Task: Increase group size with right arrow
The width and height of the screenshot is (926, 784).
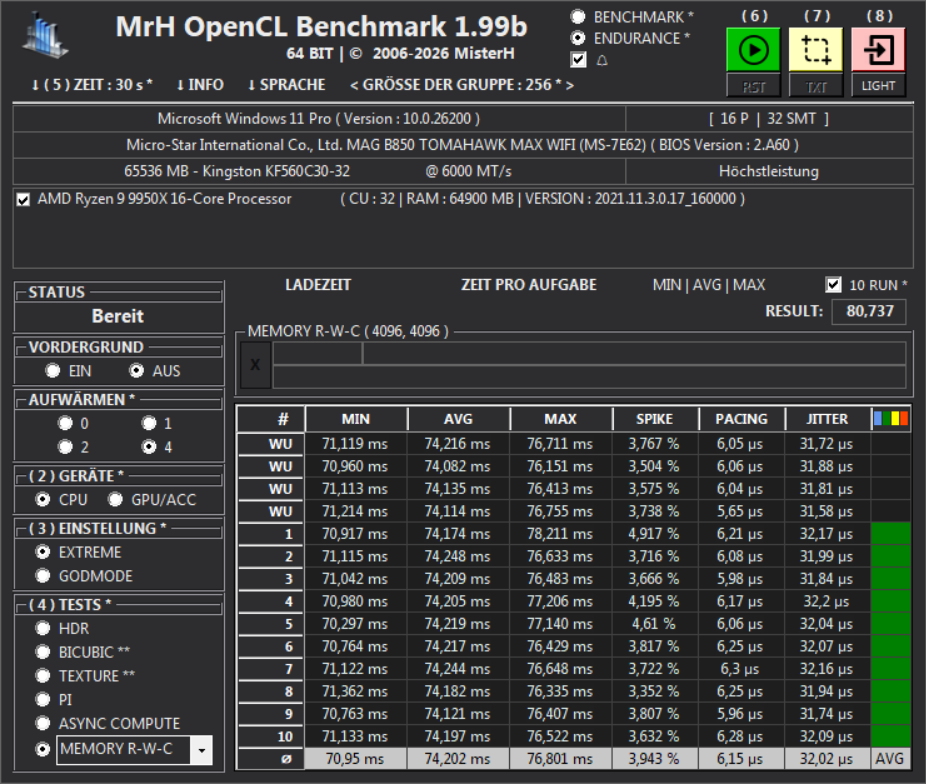Action: [x=569, y=85]
